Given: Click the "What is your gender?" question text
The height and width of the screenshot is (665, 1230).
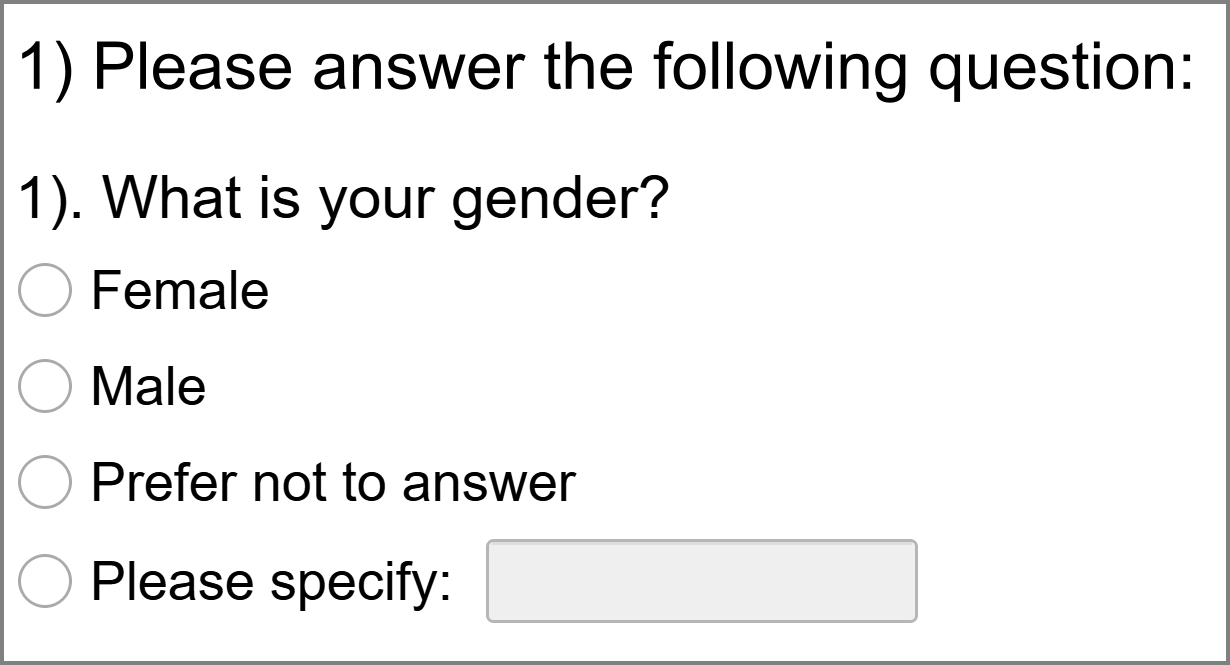Looking at the screenshot, I should [386, 198].
